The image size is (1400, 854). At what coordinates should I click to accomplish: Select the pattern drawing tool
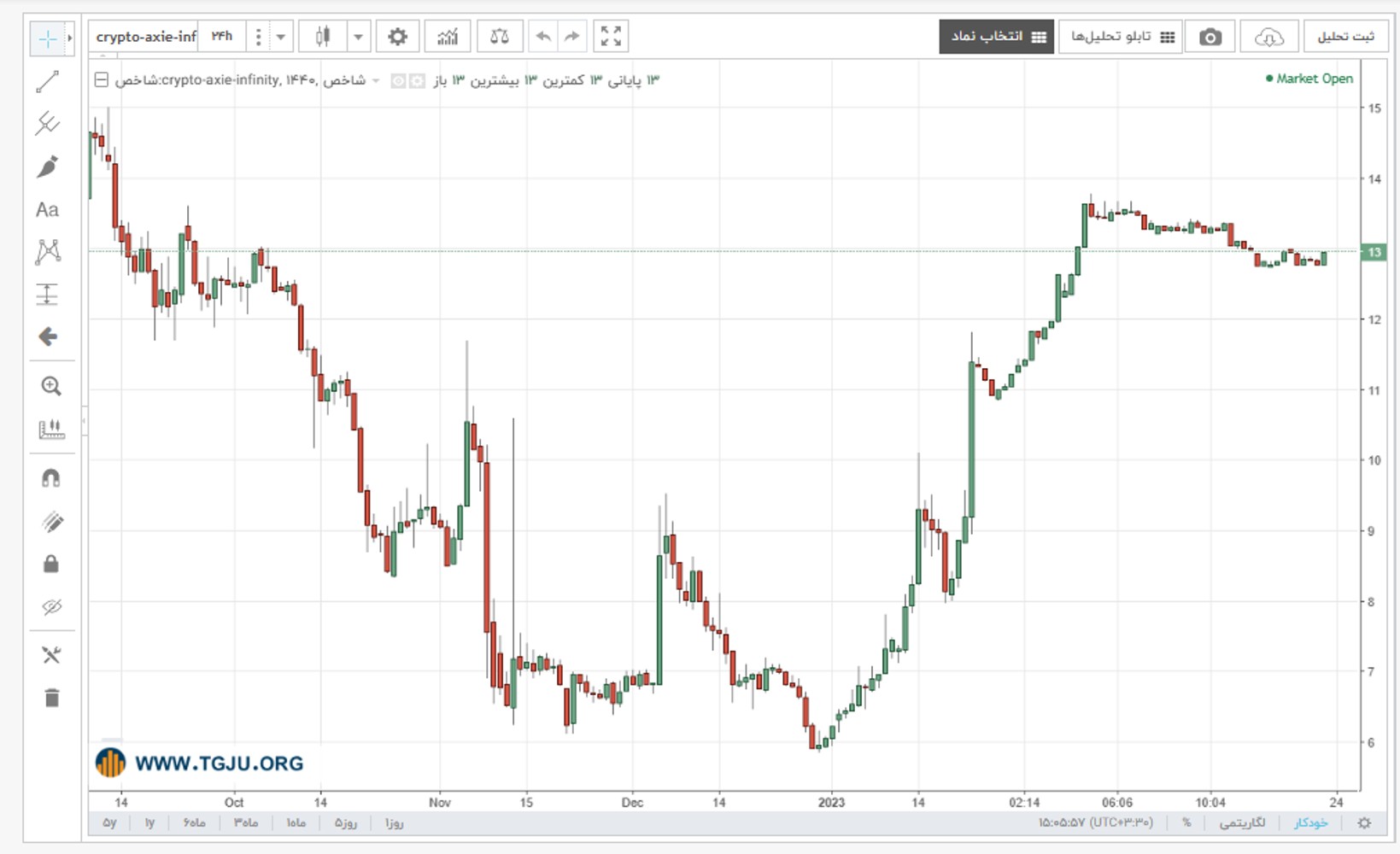(x=48, y=251)
